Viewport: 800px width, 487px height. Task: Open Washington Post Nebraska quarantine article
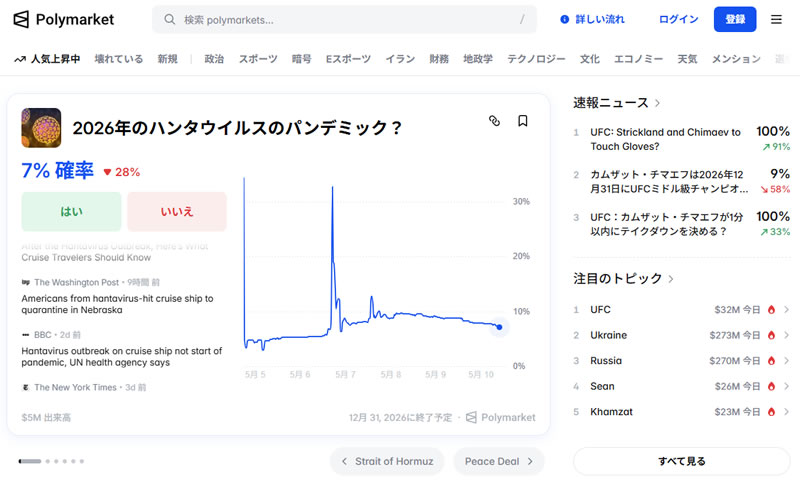pyautogui.click(x=117, y=304)
